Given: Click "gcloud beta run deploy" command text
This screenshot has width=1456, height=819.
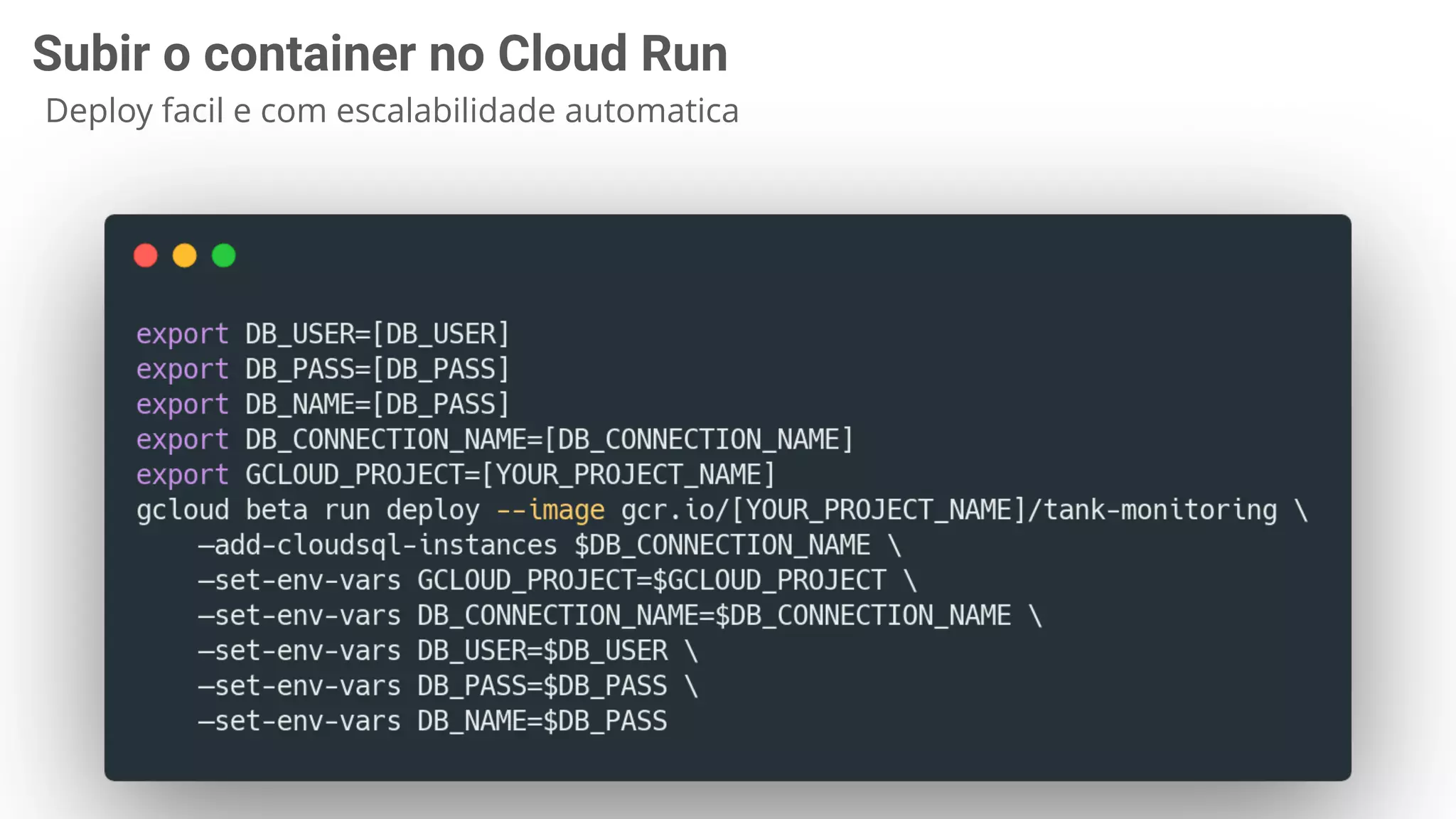Looking at the screenshot, I should coord(308,510).
